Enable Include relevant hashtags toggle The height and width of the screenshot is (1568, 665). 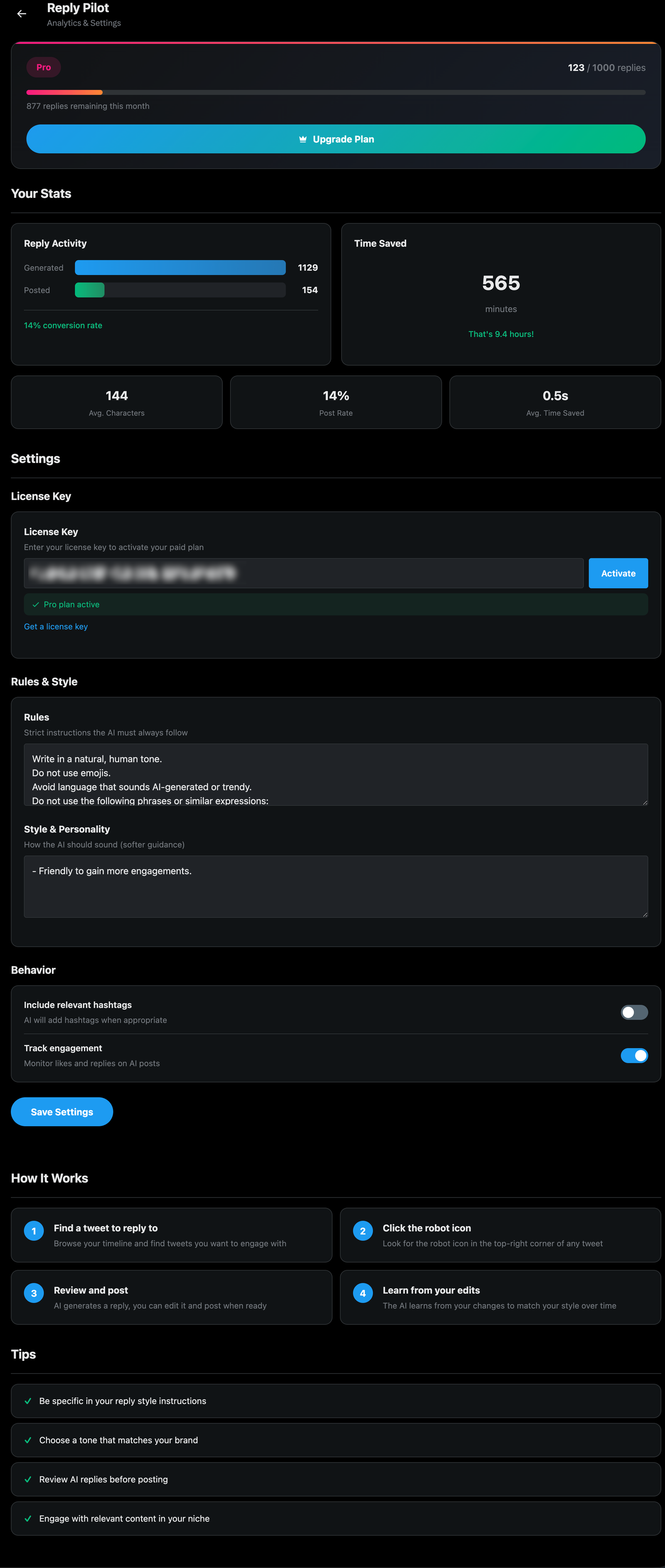(634, 1012)
